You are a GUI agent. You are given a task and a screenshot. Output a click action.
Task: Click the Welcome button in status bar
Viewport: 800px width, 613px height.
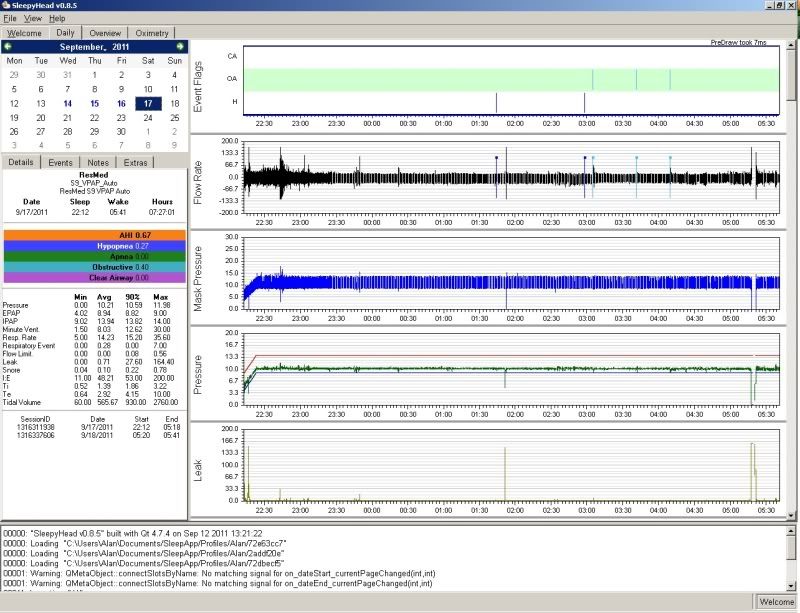click(x=776, y=602)
